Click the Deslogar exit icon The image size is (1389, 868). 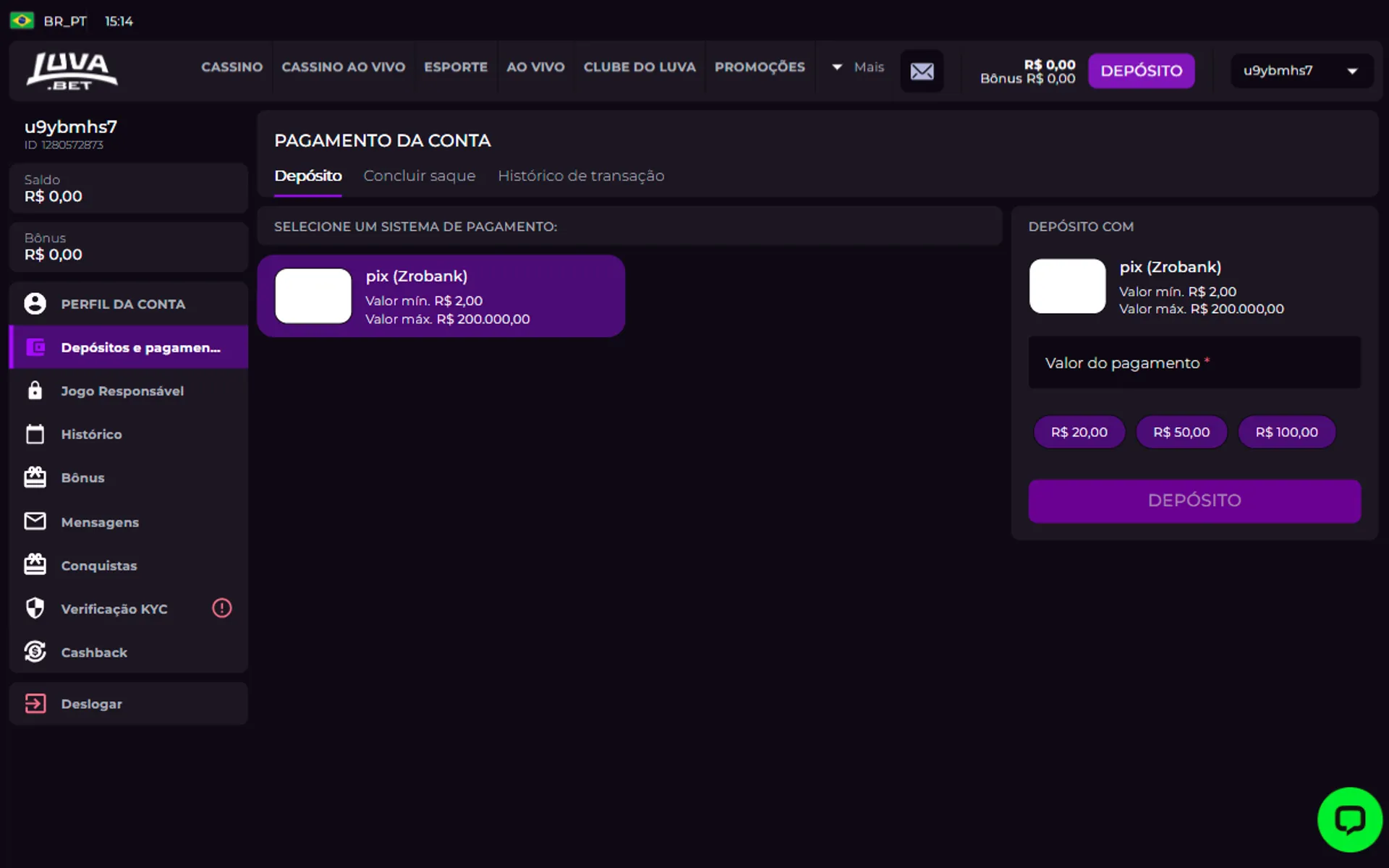[x=35, y=704]
